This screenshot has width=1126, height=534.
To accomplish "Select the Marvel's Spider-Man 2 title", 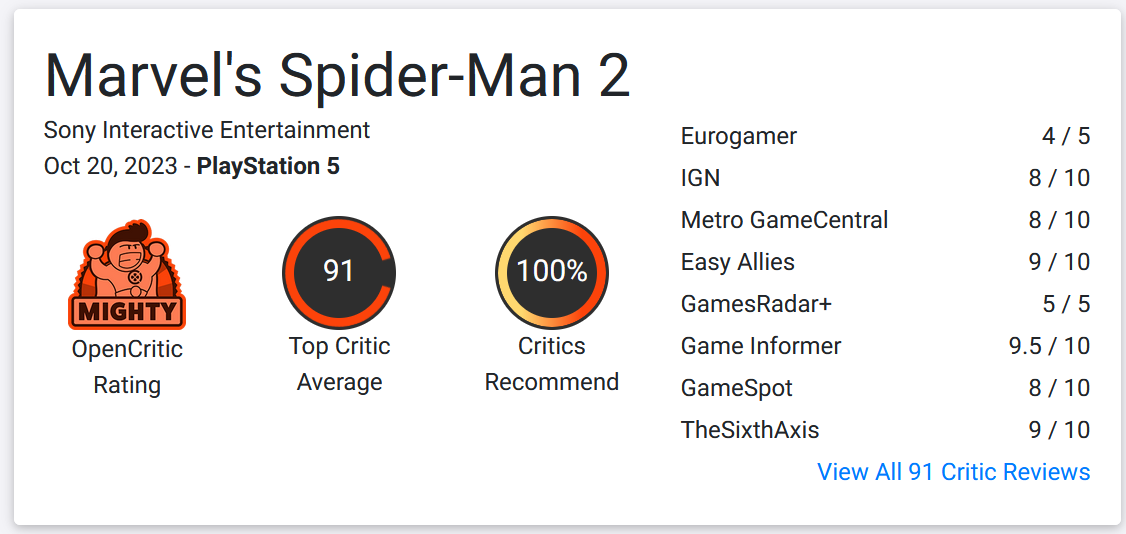I will [x=337, y=75].
